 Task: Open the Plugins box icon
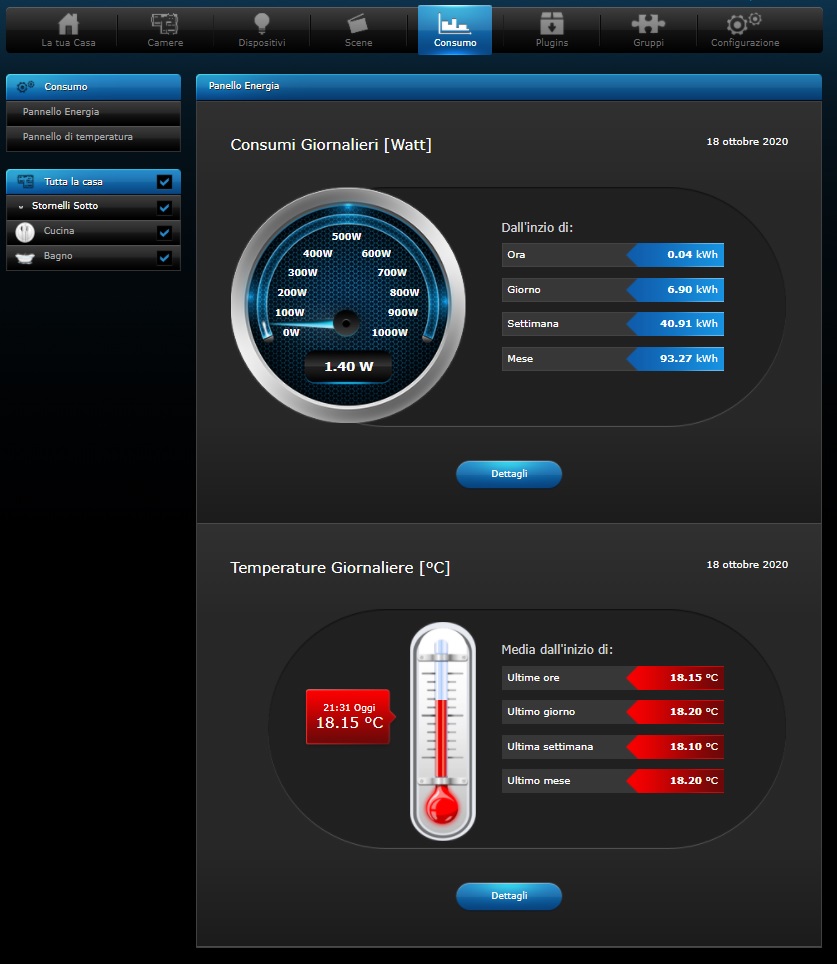552,24
